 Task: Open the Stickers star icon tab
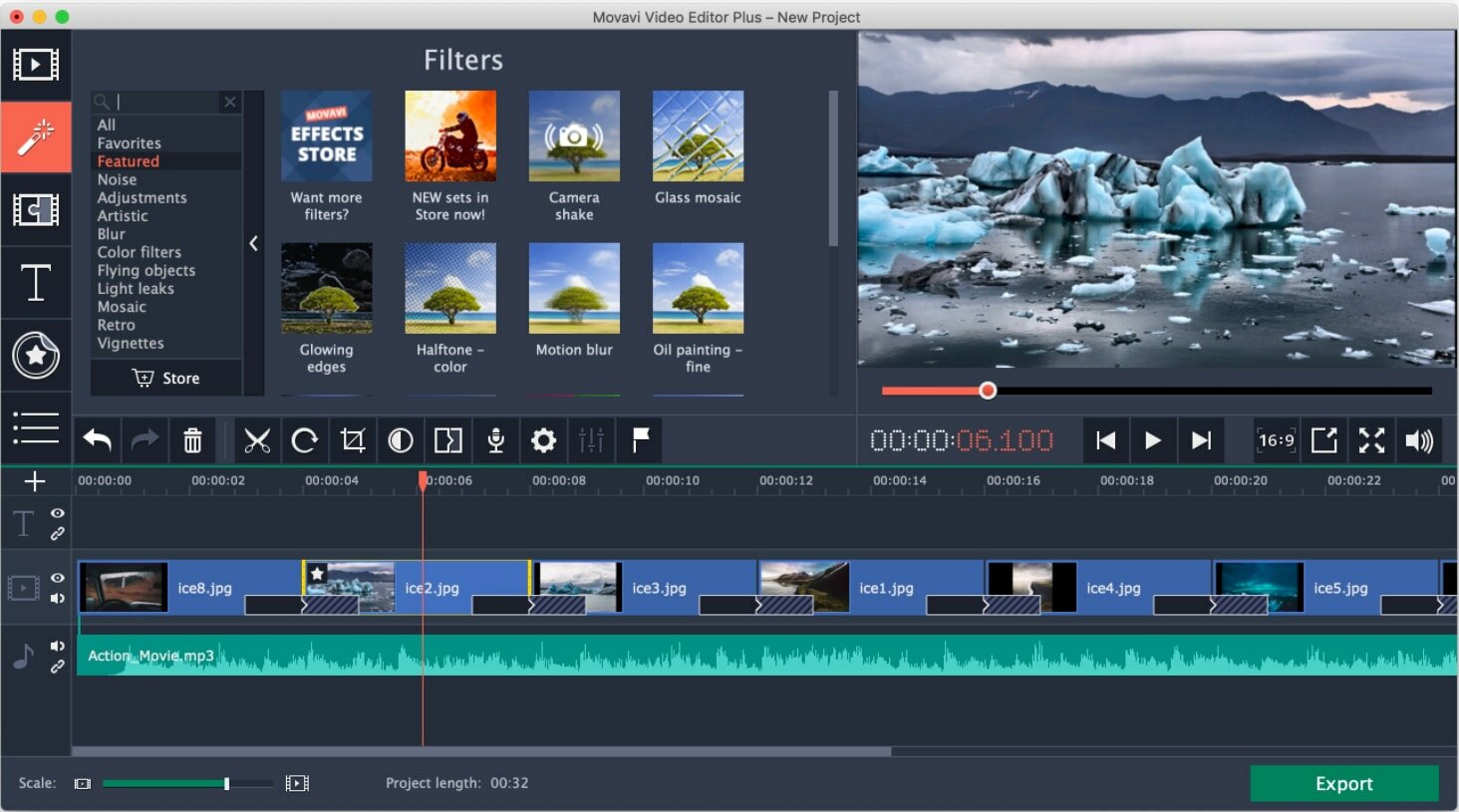coord(36,356)
